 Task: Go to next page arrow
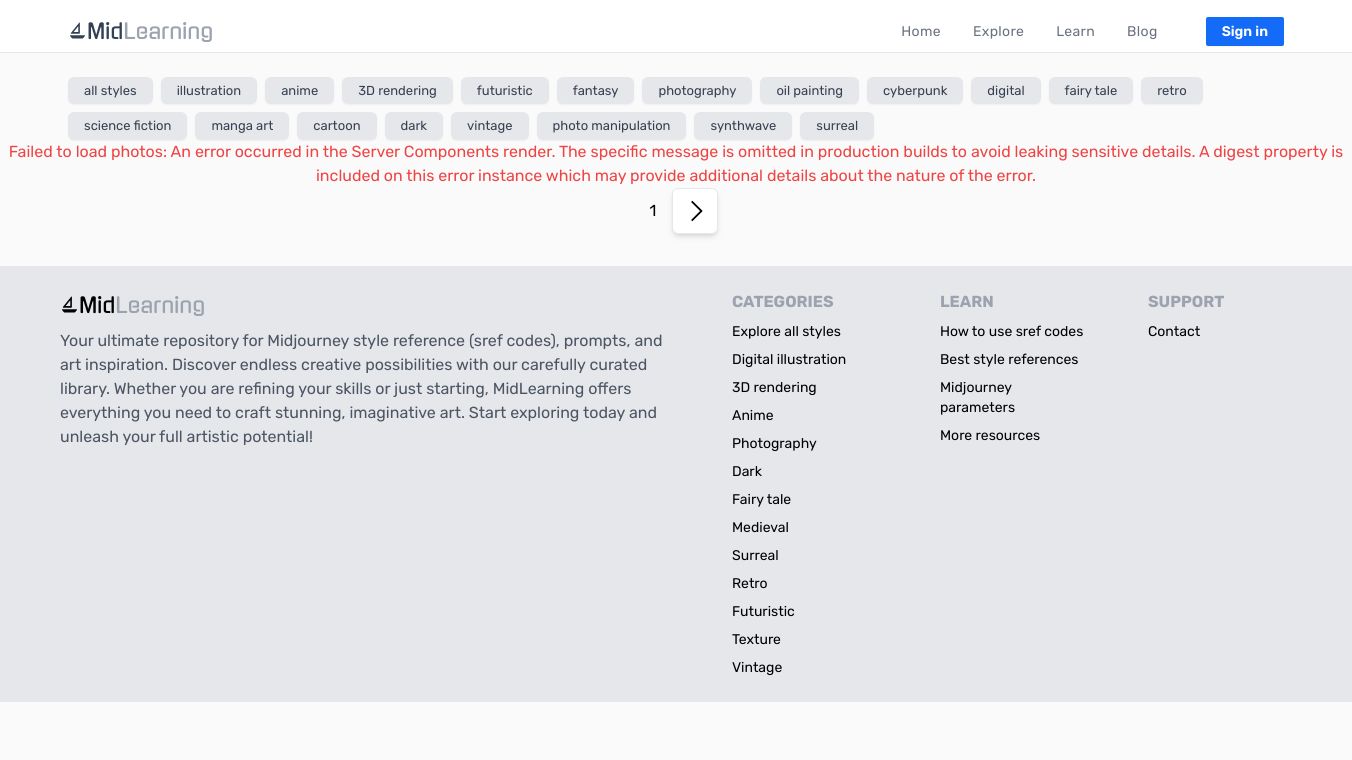(x=695, y=211)
